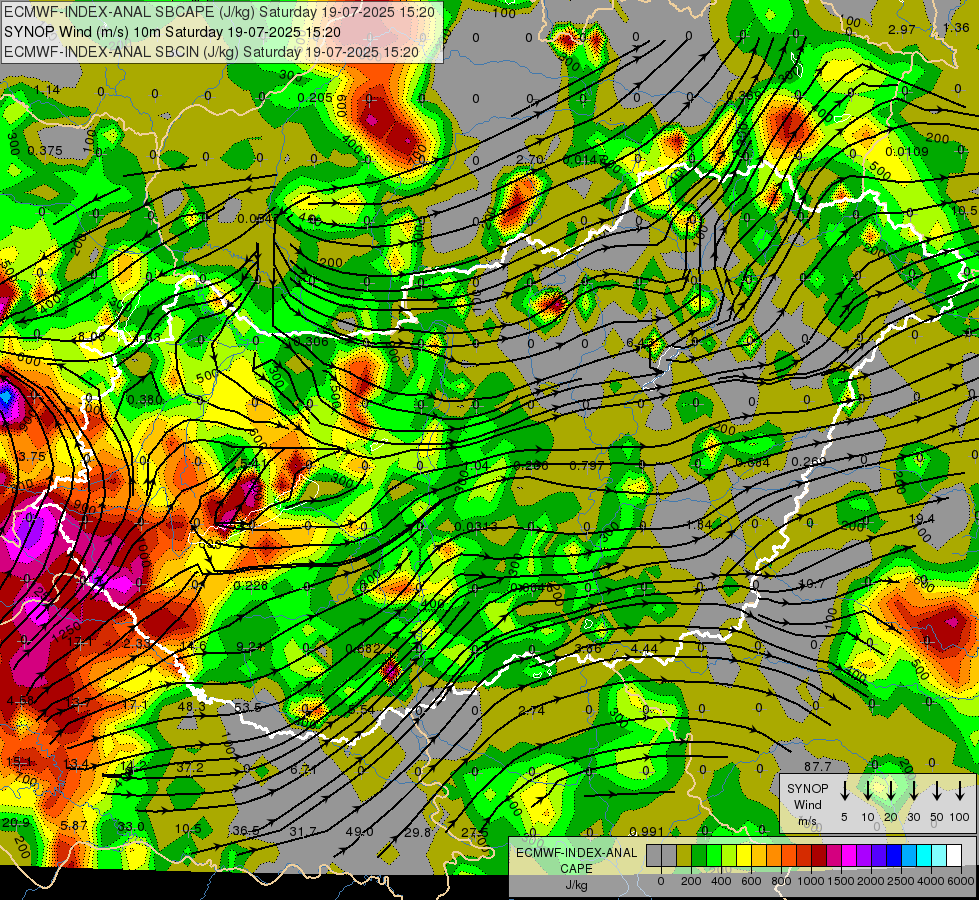Screen dimensions: 979x900
Task: Click the 20.9 value on the map
Action: click(16, 823)
